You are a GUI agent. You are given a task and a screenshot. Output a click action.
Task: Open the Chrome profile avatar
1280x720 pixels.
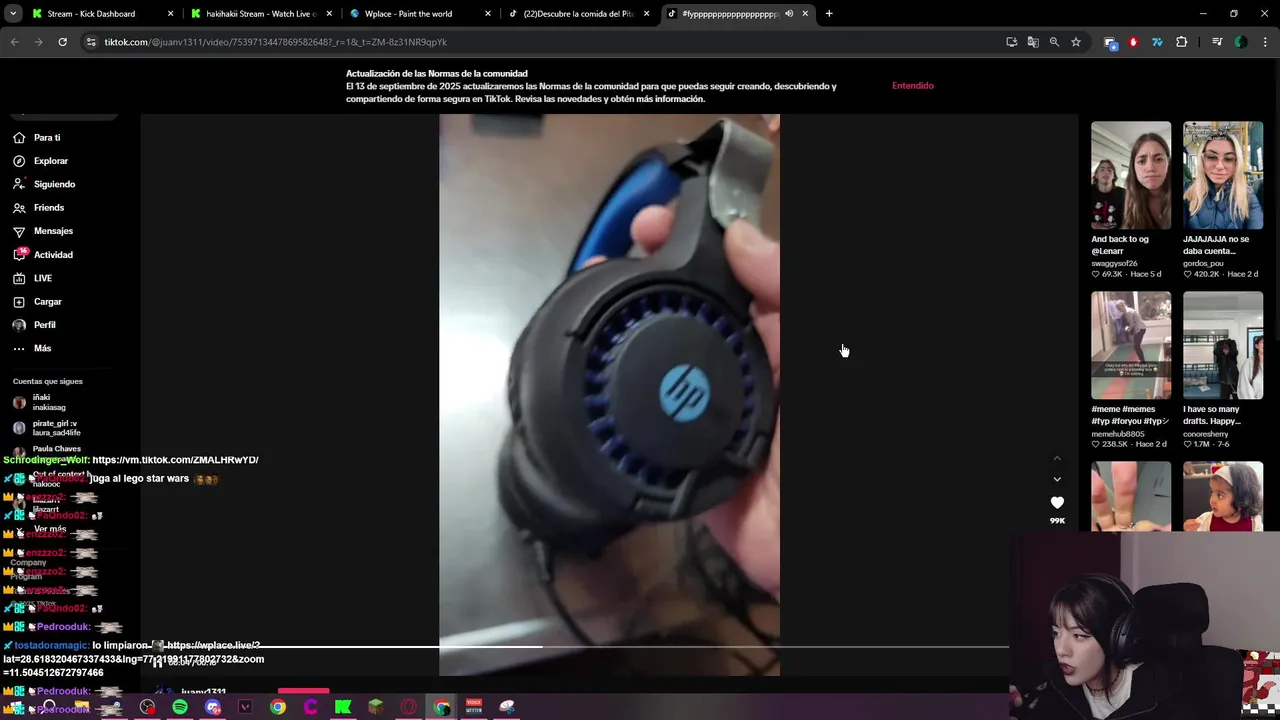click(x=1241, y=42)
